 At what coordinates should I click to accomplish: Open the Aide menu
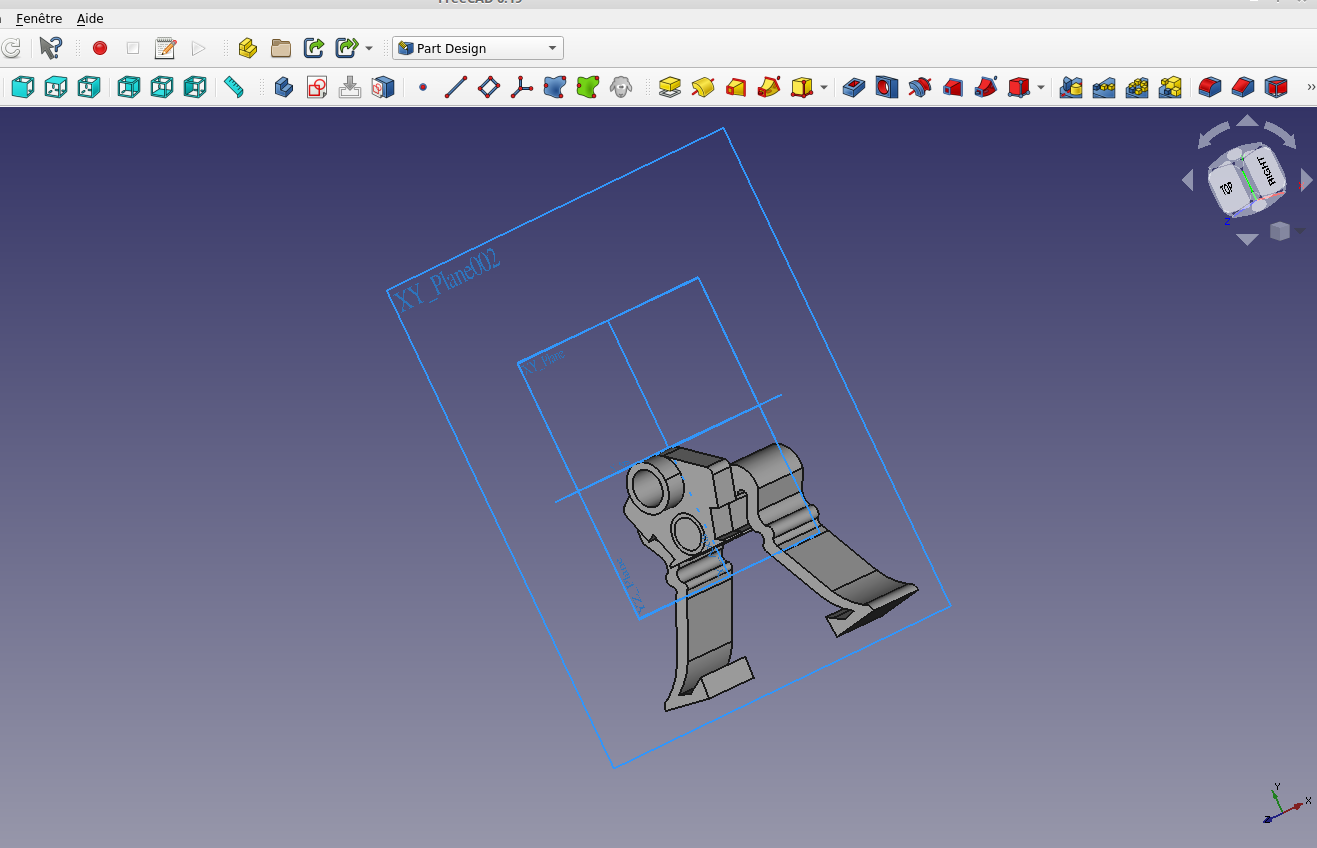(90, 18)
